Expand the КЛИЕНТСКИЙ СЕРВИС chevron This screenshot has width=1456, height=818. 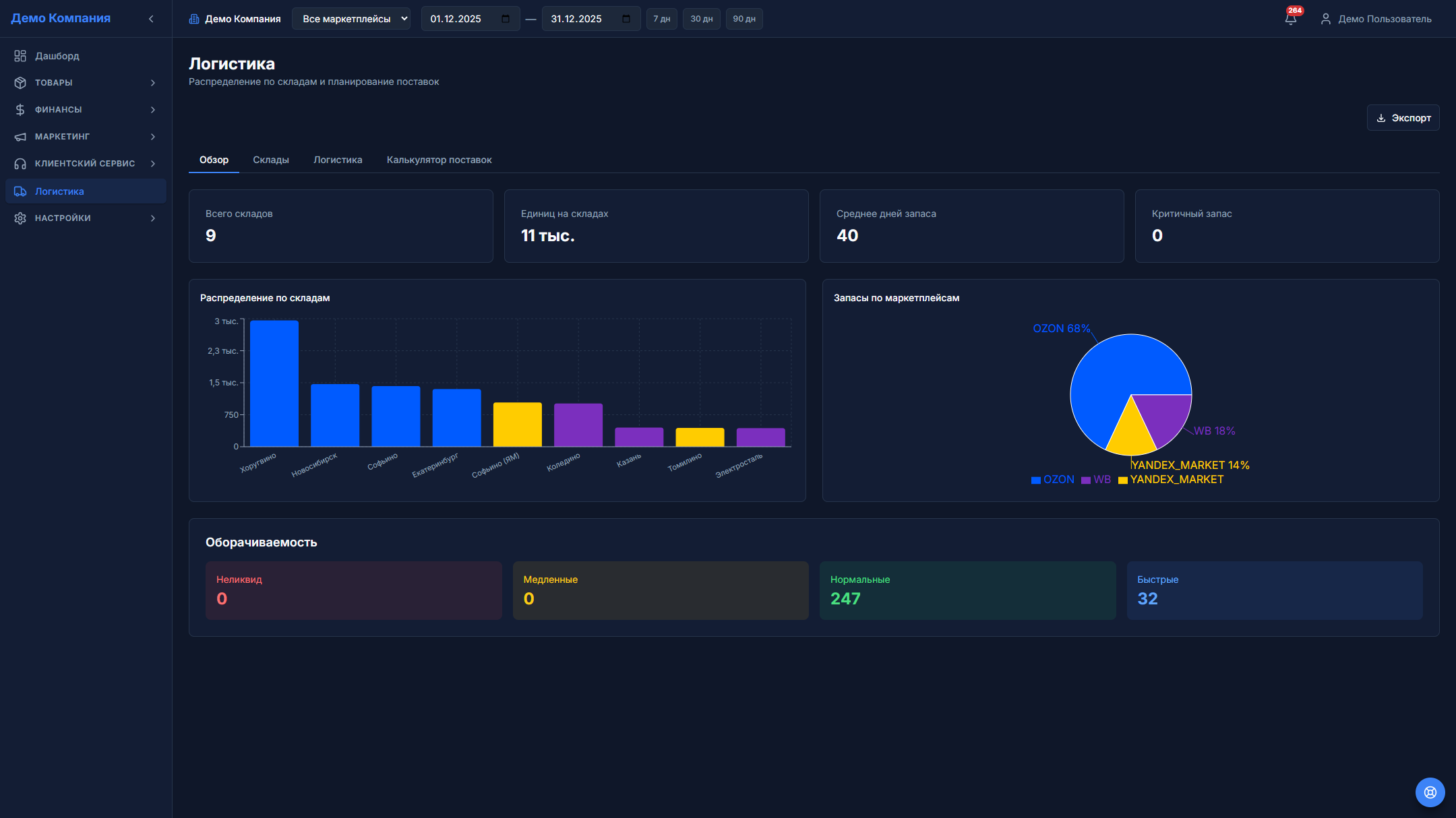153,164
